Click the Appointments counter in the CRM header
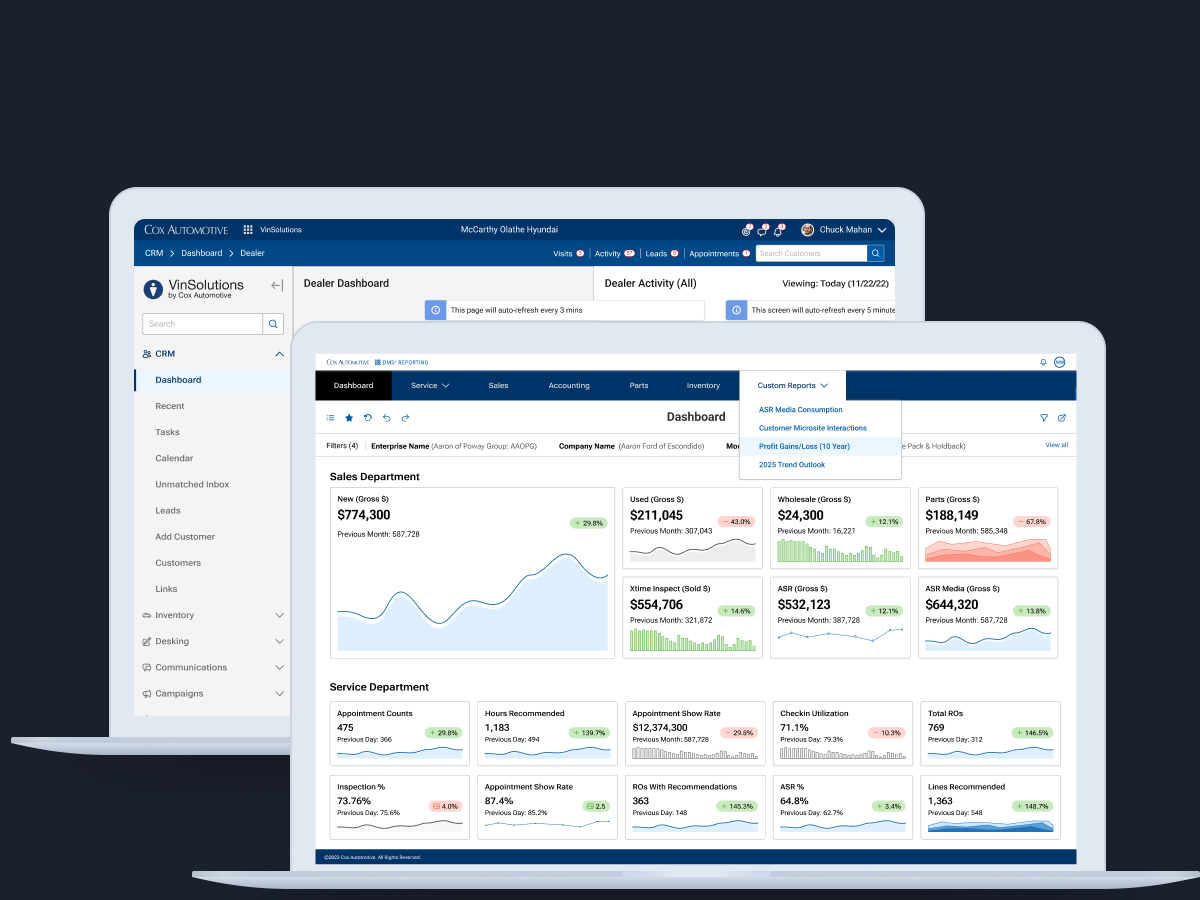The width and height of the screenshot is (1200, 900). pyautogui.click(x=720, y=254)
